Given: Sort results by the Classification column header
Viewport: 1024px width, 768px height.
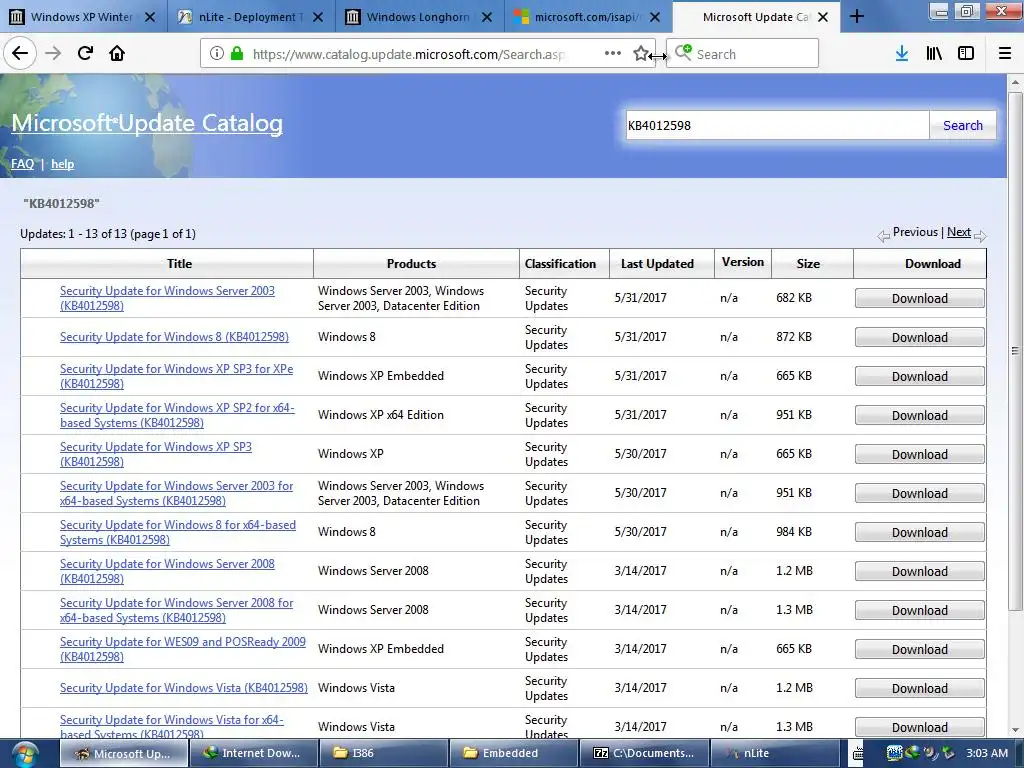Looking at the screenshot, I should click(x=560, y=264).
